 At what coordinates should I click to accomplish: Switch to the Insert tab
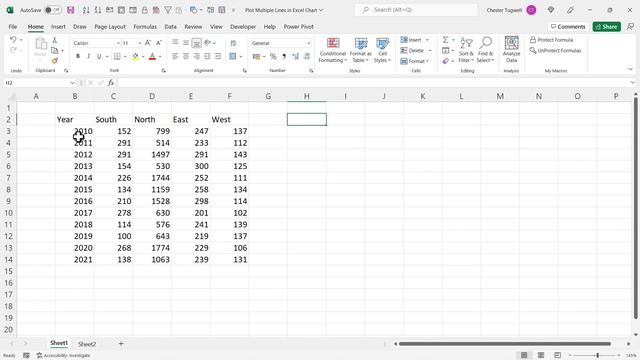coord(58,27)
